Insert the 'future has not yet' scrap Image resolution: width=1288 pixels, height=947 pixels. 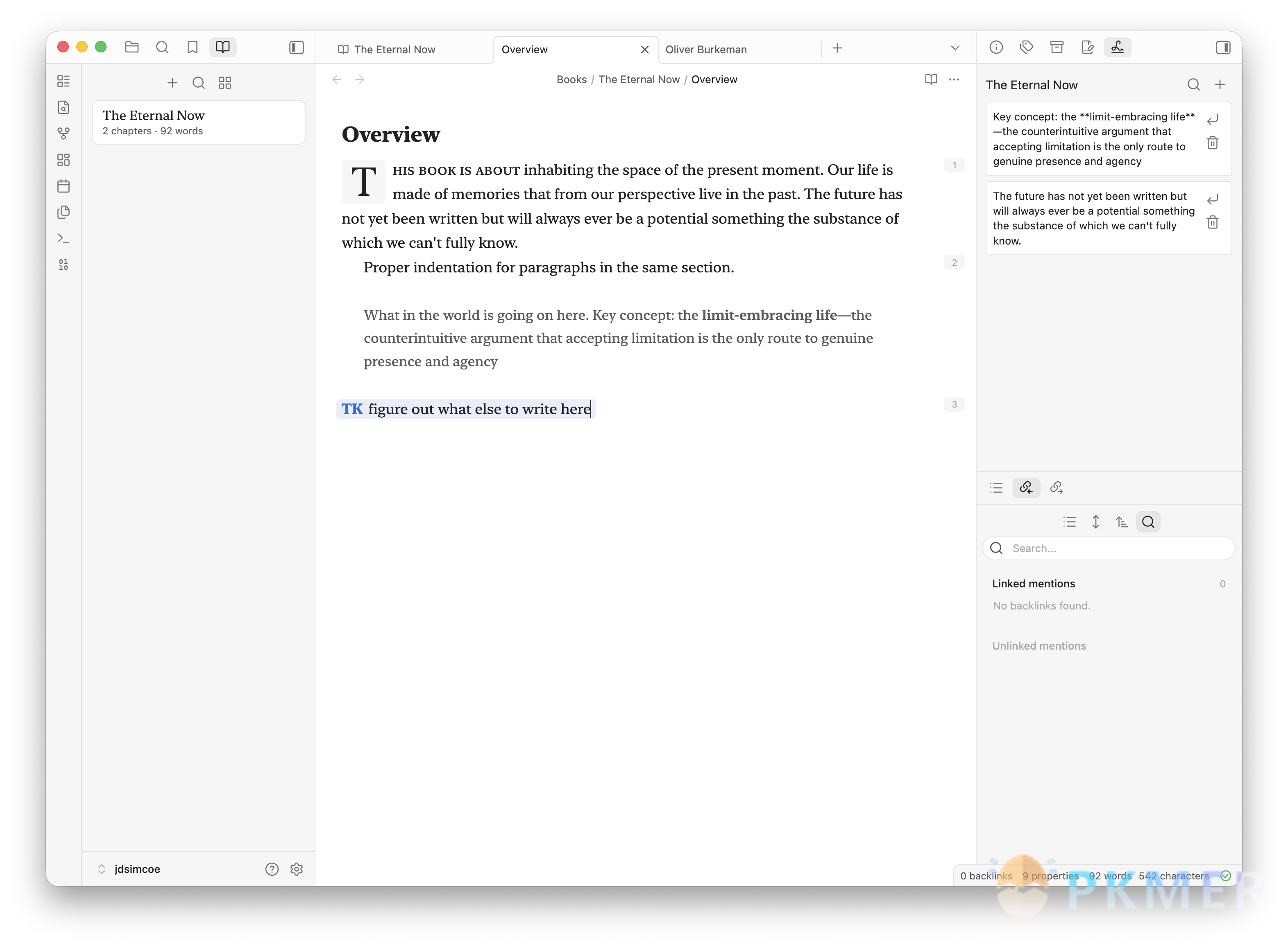(x=1212, y=199)
